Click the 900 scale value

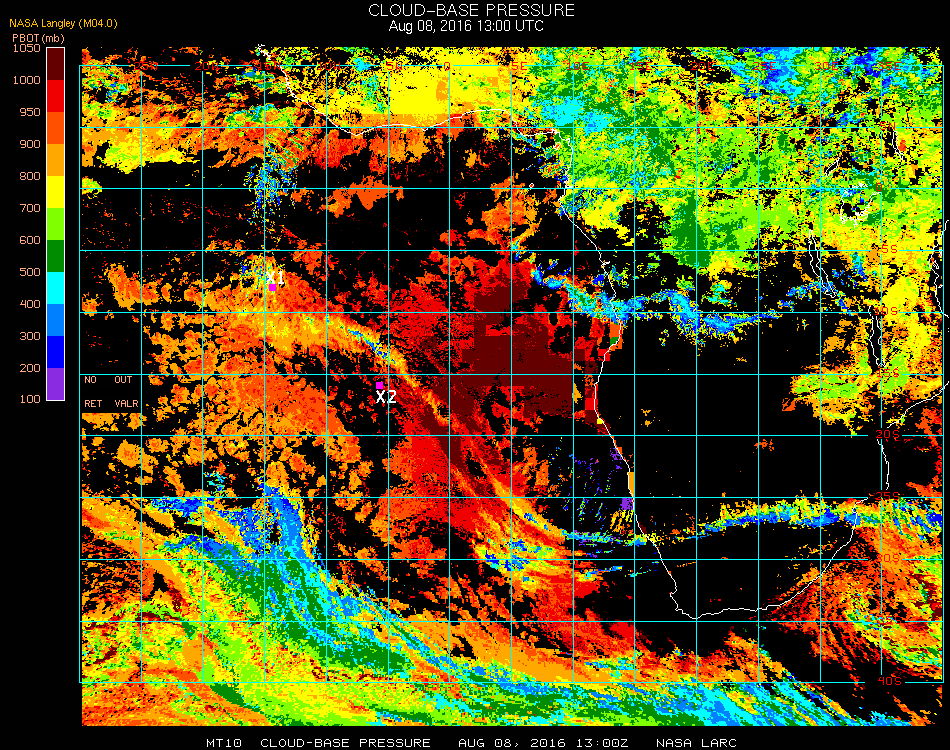tap(30, 144)
